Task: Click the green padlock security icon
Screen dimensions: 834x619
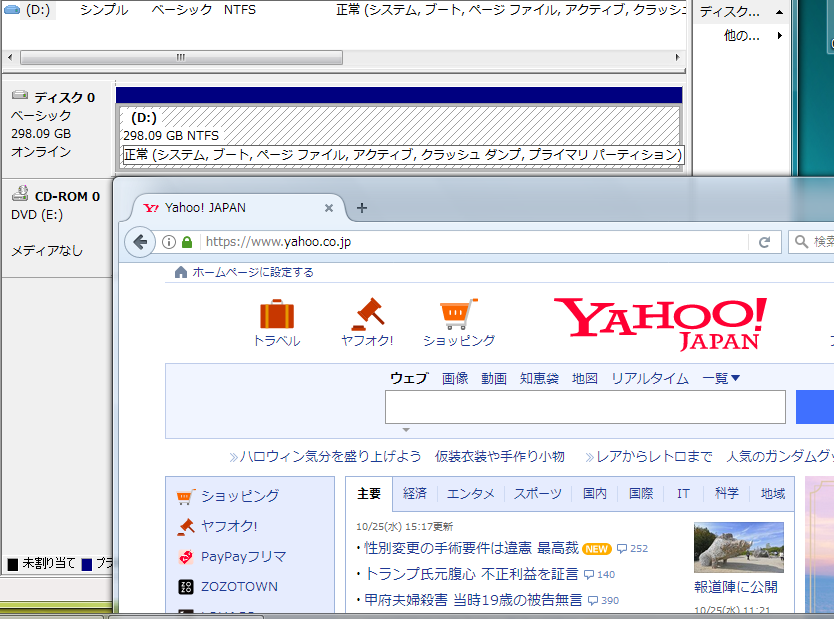Action: (x=187, y=242)
